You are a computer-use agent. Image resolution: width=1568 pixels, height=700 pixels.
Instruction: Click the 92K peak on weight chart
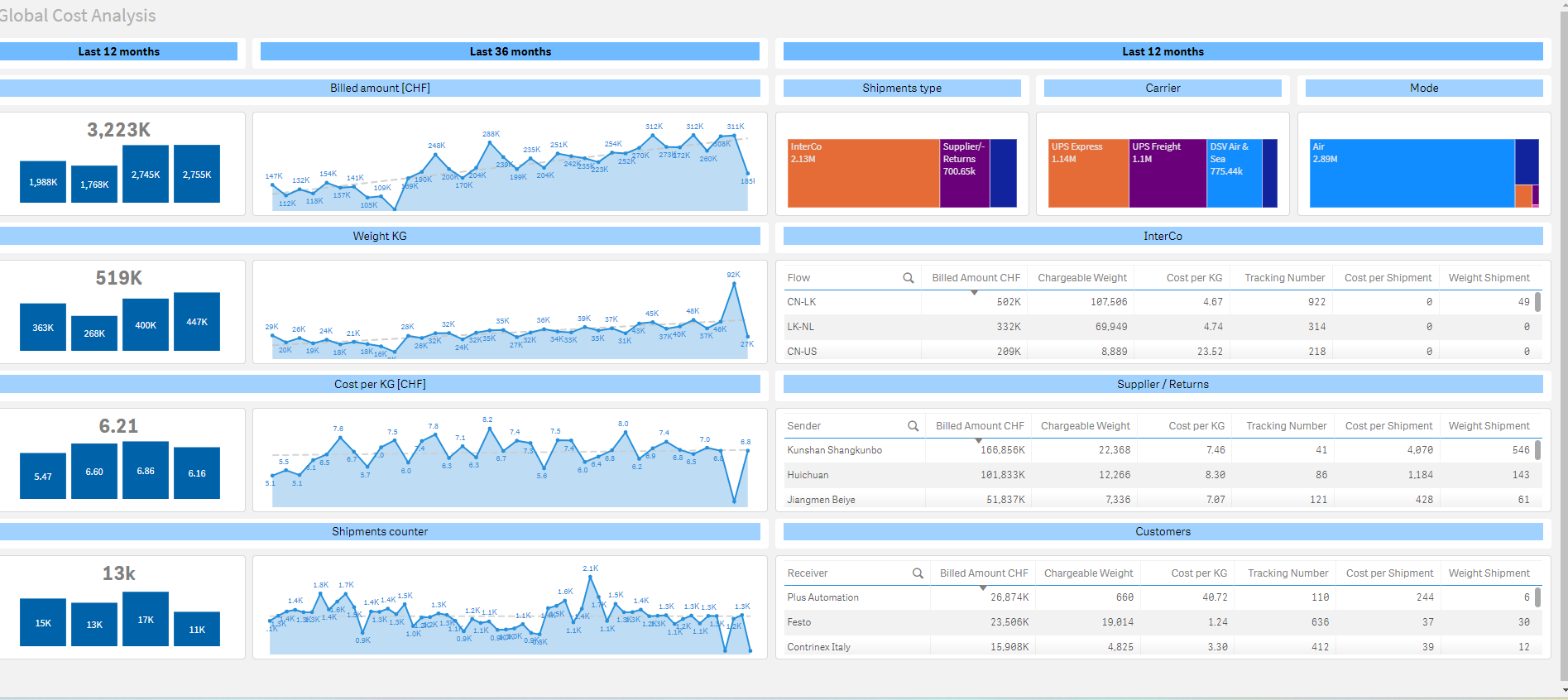tap(734, 284)
